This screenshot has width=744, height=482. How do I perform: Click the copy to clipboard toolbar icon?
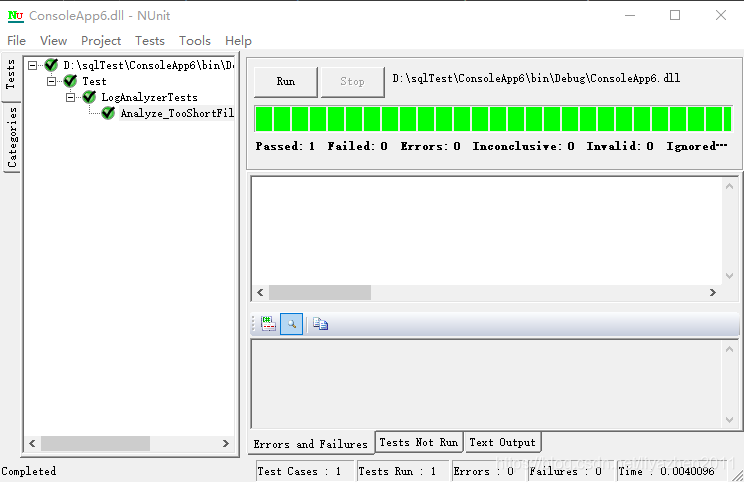pos(320,324)
